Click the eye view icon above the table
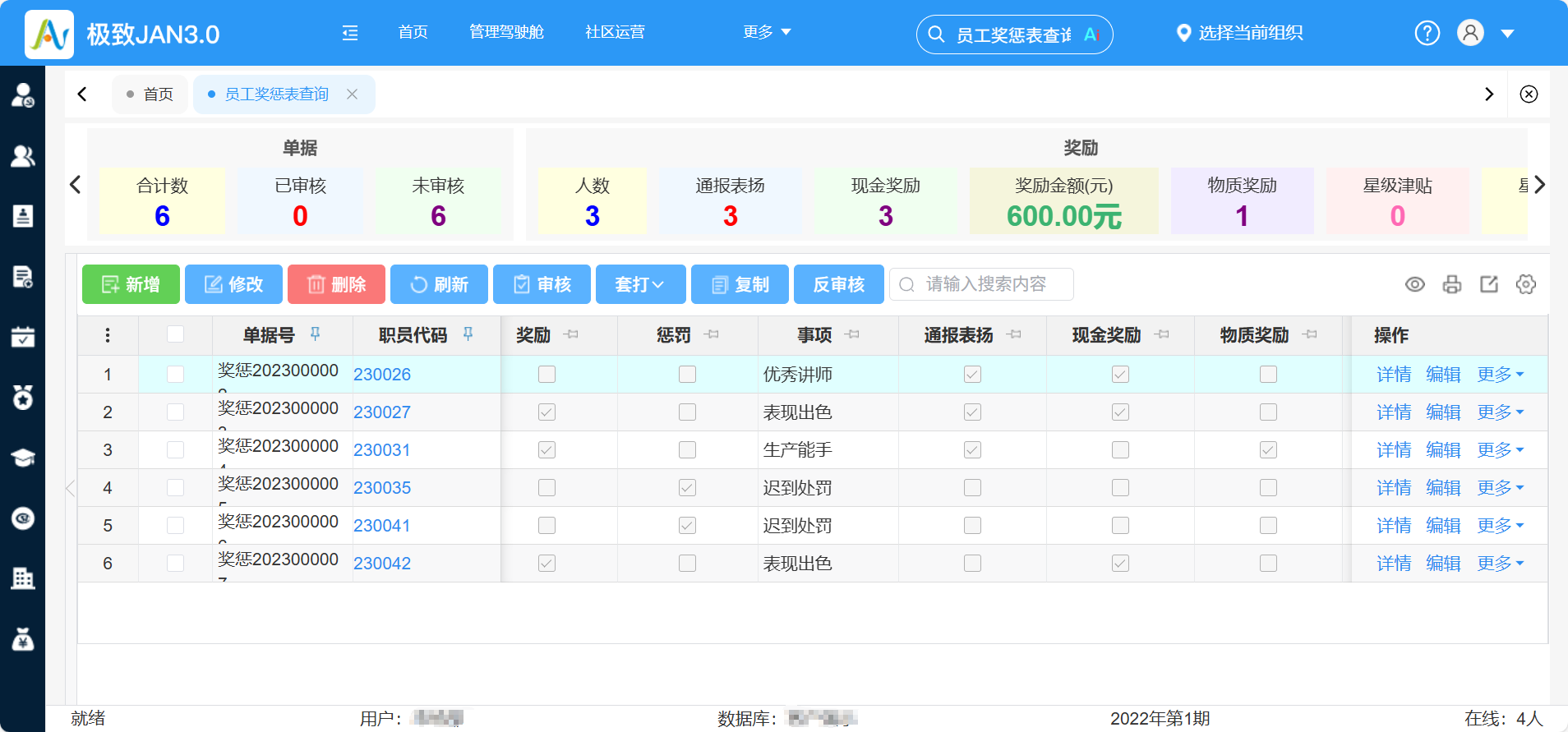Image resolution: width=1568 pixels, height=732 pixels. pos(1414,284)
